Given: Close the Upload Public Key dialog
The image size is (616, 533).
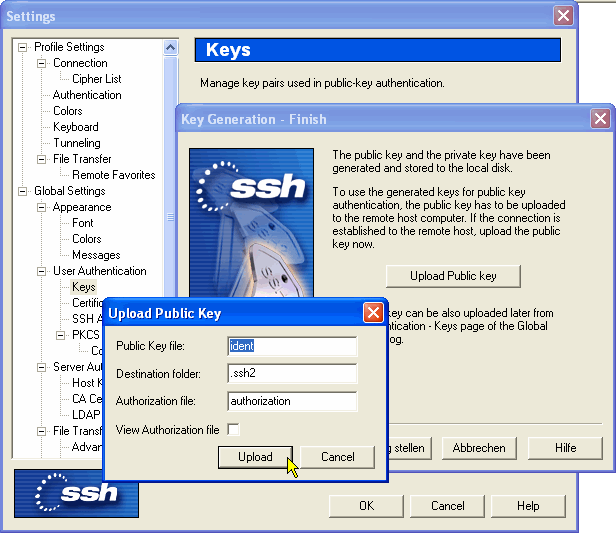Looking at the screenshot, I should (373, 313).
